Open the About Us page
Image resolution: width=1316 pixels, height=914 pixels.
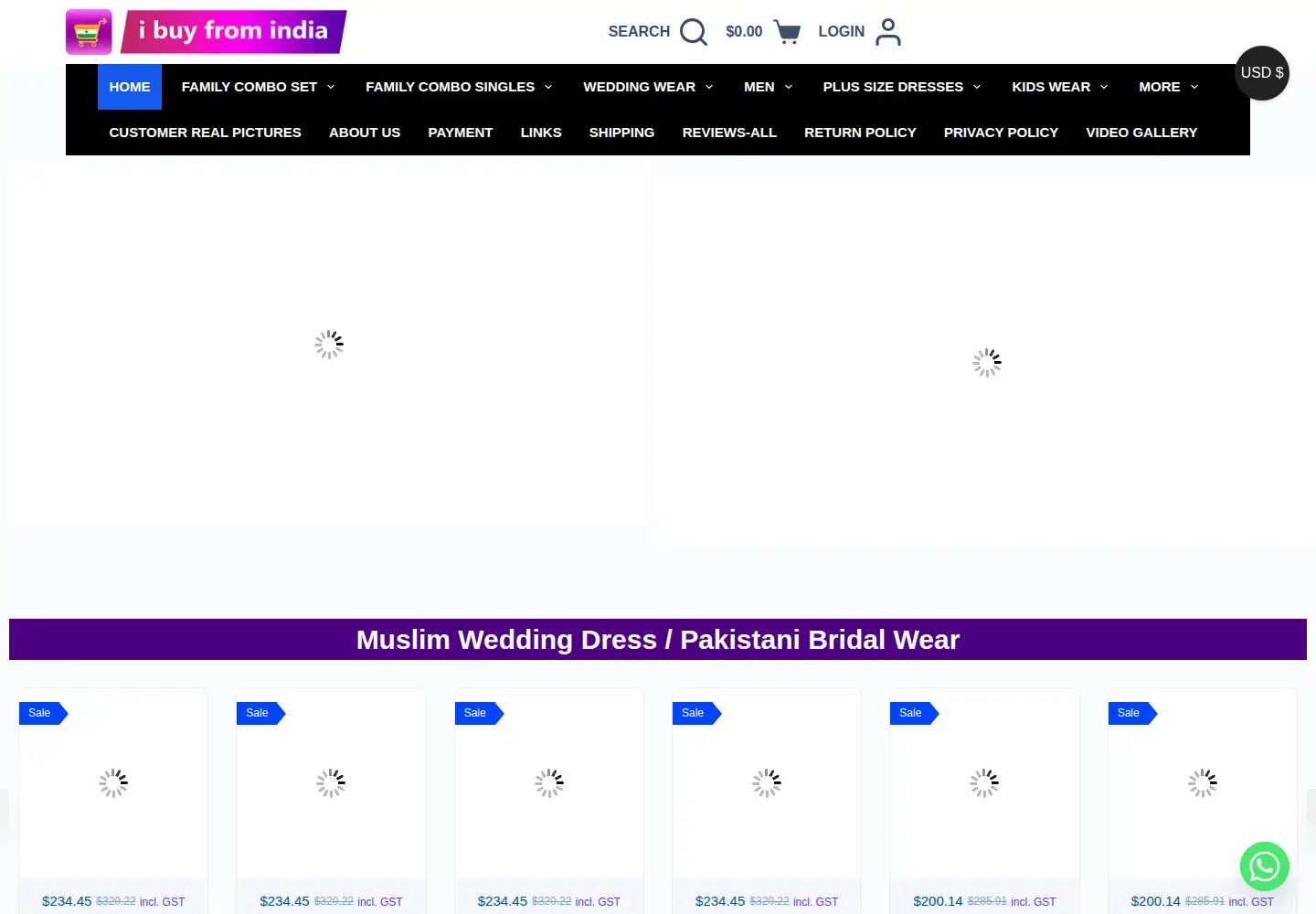tap(365, 133)
